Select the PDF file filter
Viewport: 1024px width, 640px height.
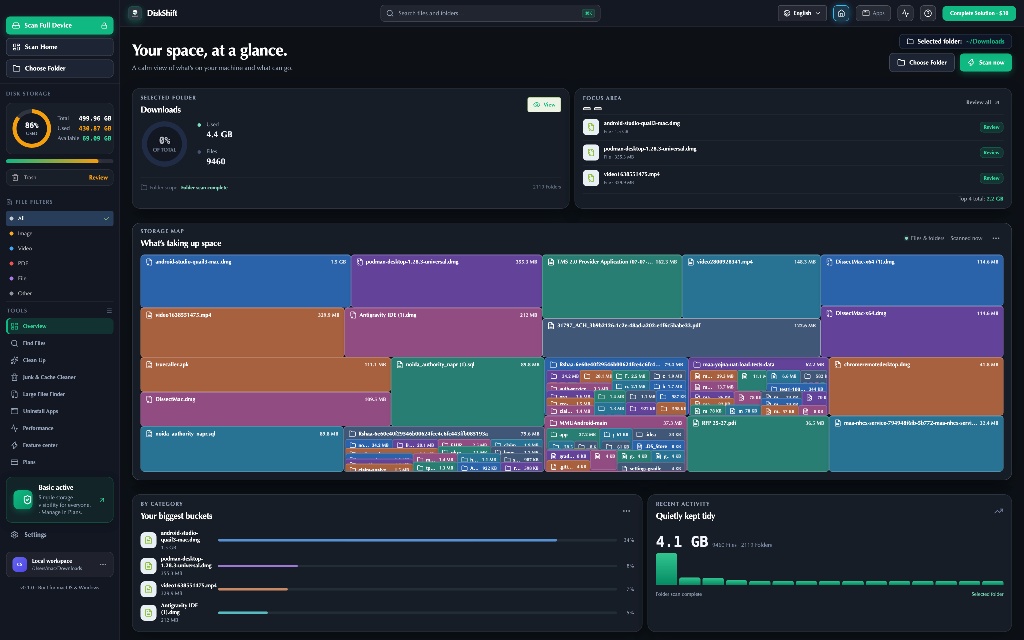59,263
